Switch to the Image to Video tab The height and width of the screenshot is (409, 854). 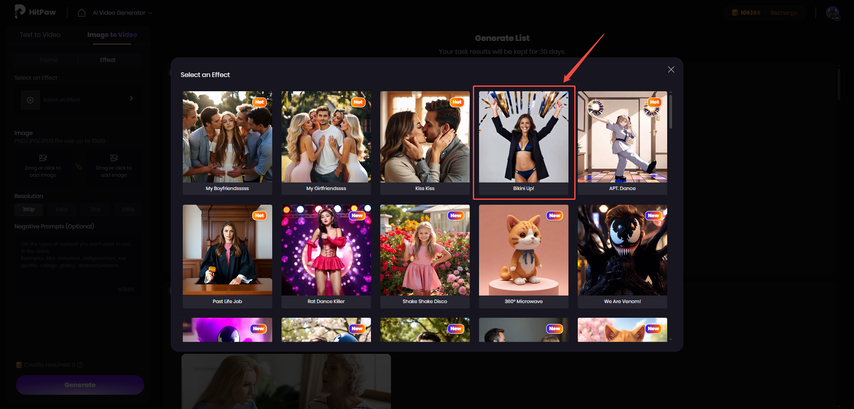click(x=112, y=35)
